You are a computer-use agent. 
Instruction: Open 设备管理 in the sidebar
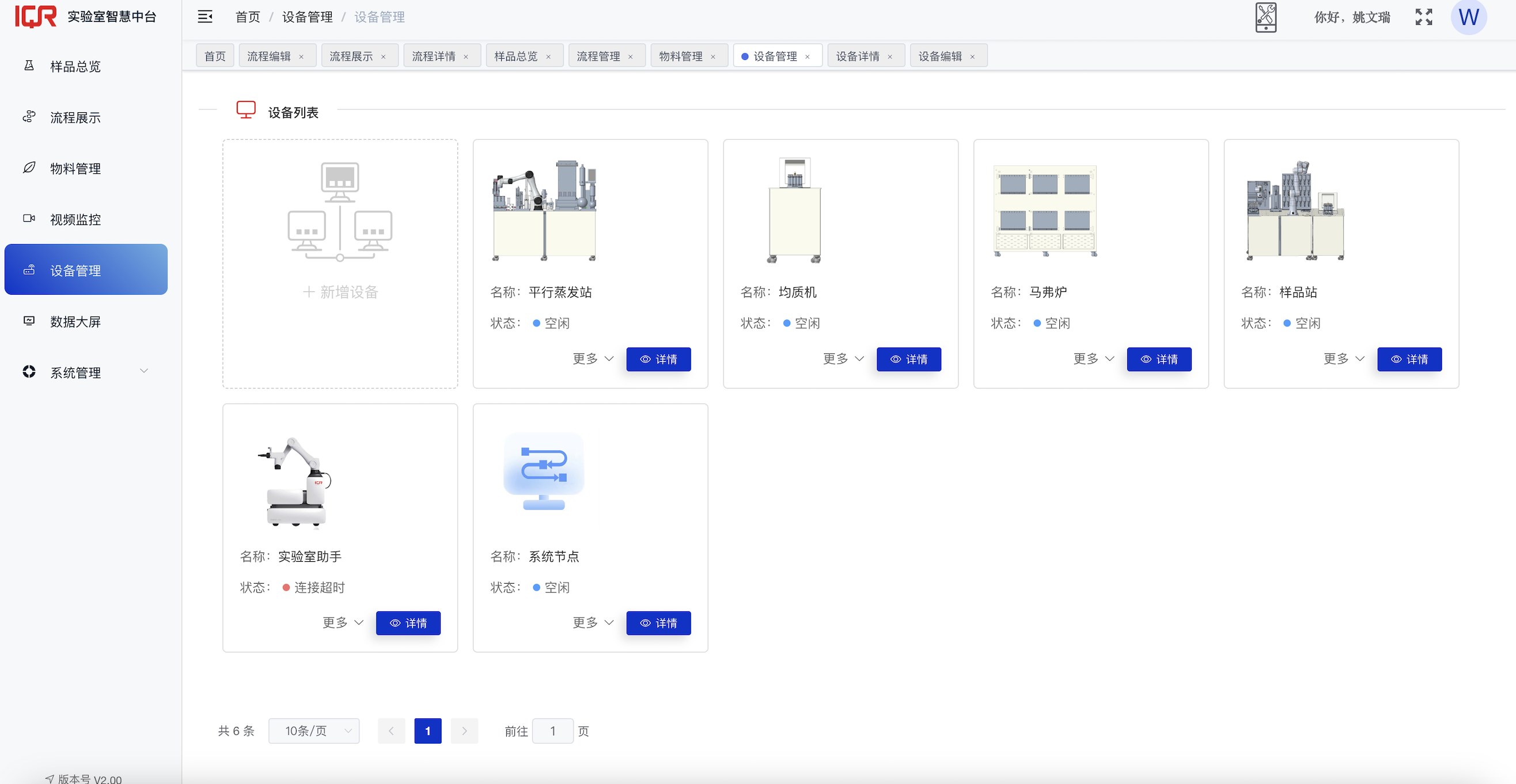tap(86, 270)
